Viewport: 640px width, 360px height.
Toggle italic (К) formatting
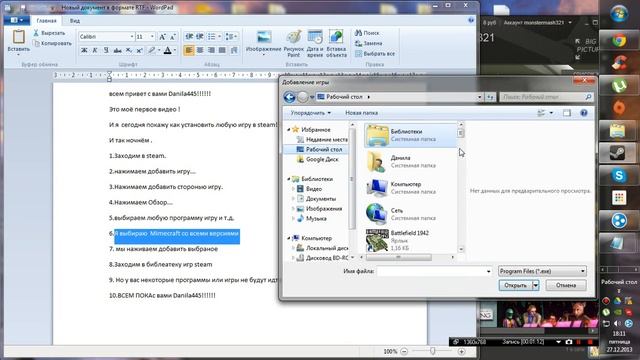(x=95, y=50)
